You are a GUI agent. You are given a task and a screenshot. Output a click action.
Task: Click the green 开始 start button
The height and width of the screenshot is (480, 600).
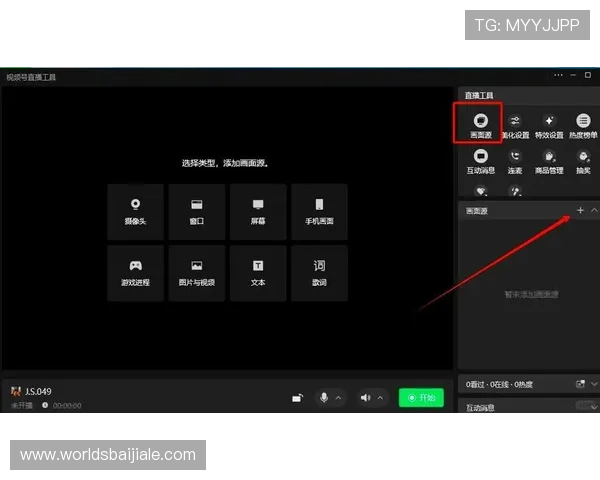(x=421, y=398)
